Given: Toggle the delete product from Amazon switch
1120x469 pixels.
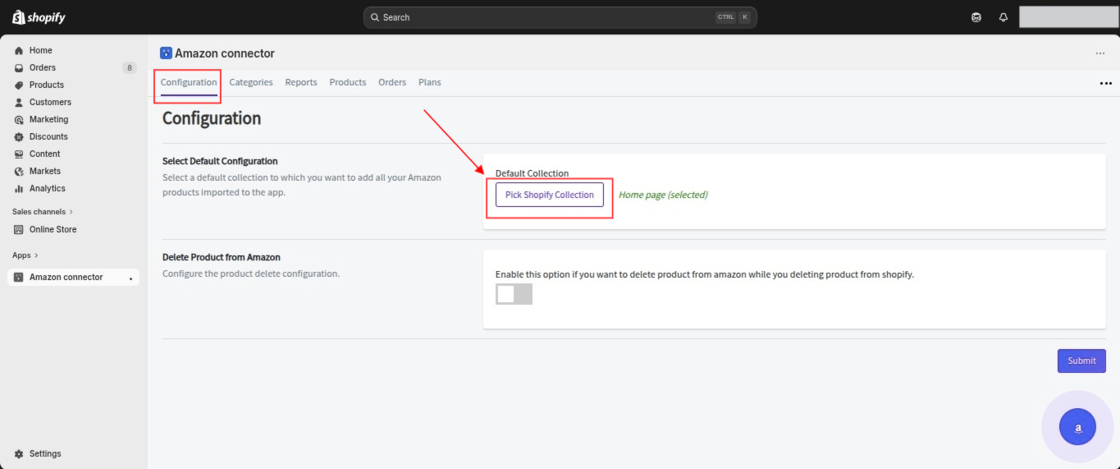Looking at the screenshot, I should 514,294.
